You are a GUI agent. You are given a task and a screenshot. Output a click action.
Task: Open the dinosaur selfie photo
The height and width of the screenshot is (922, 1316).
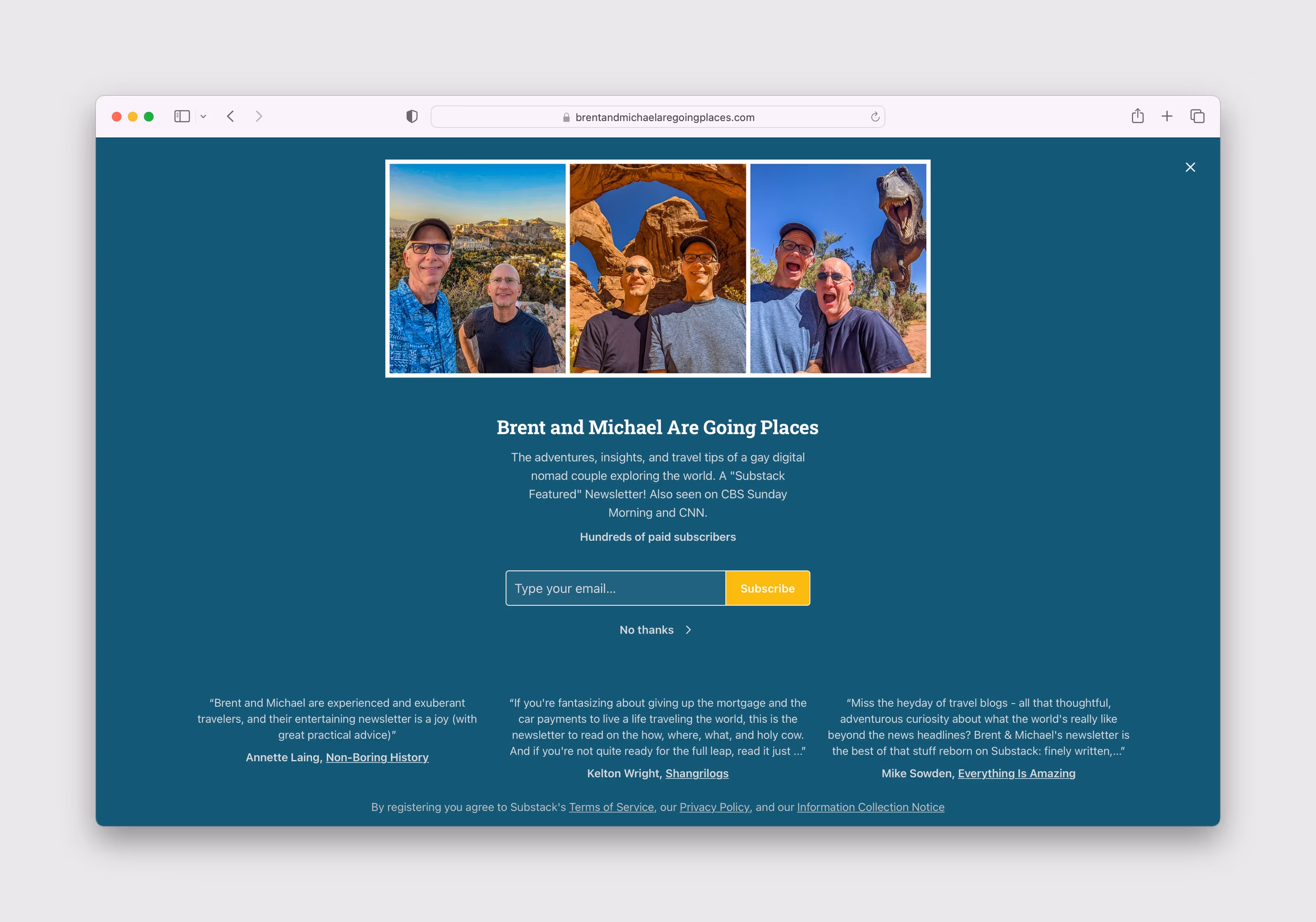[838, 268]
